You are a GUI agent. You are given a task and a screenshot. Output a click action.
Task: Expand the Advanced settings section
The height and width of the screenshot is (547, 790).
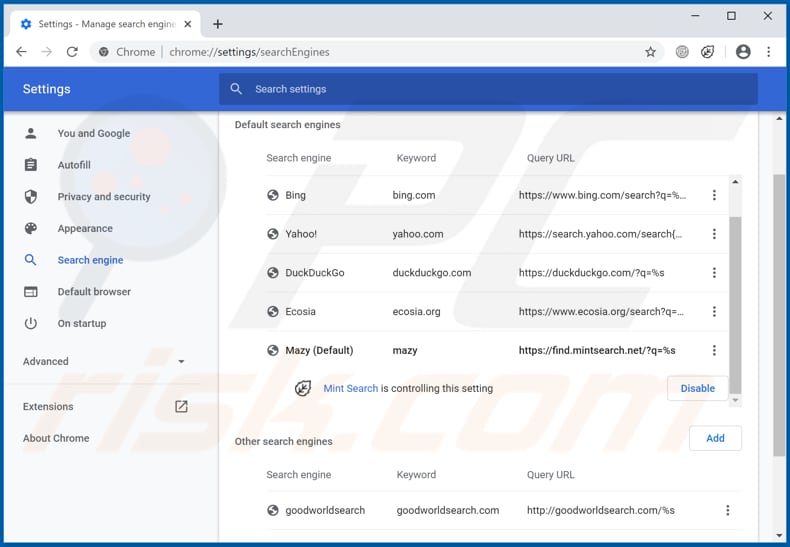[x=105, y=362]
